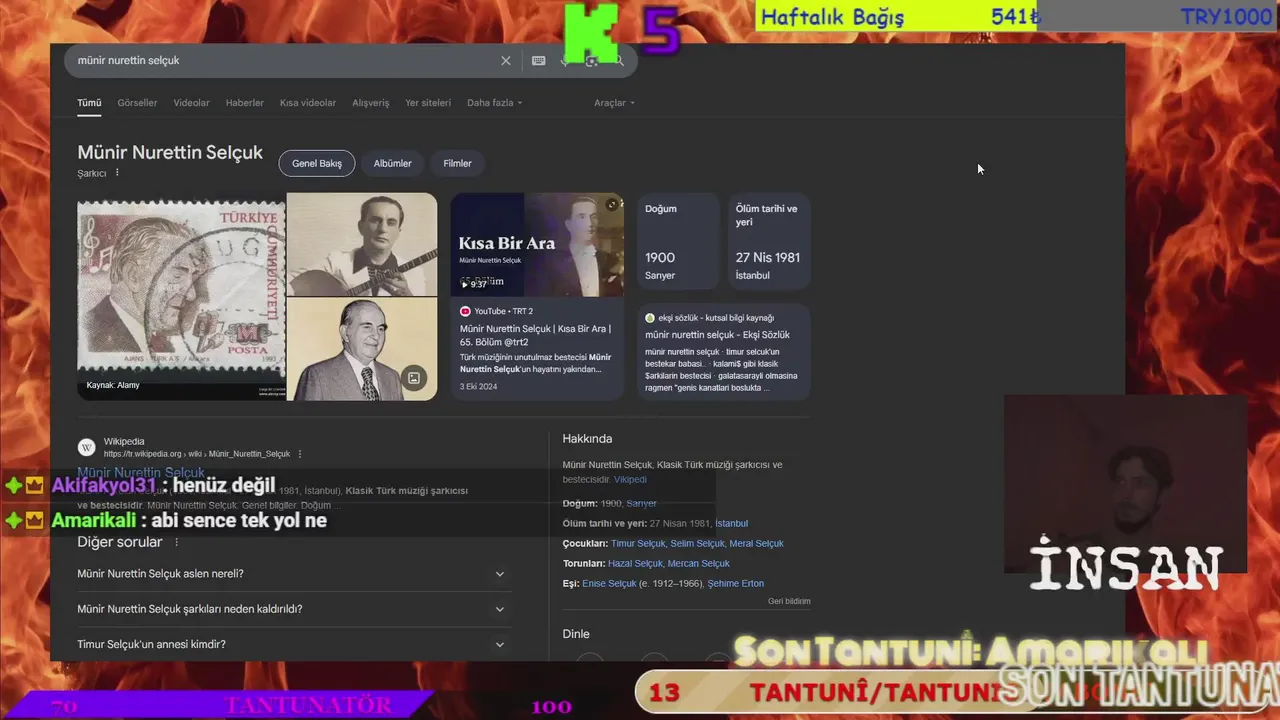Select the Albümler chip
The image size is (1280, 720).
(x=393, y=163)
